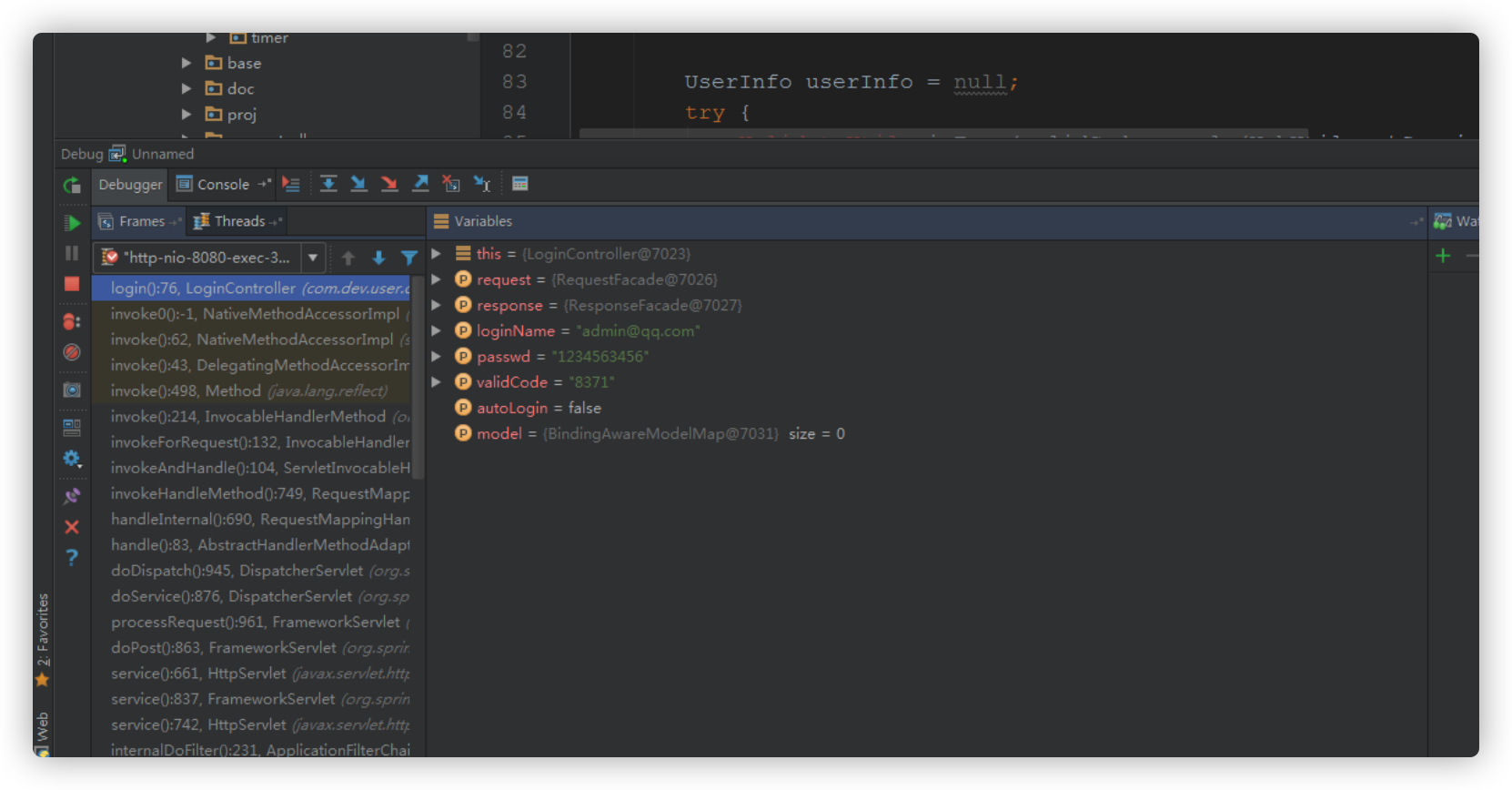Expand the 'this' variable node

(437, 253)
